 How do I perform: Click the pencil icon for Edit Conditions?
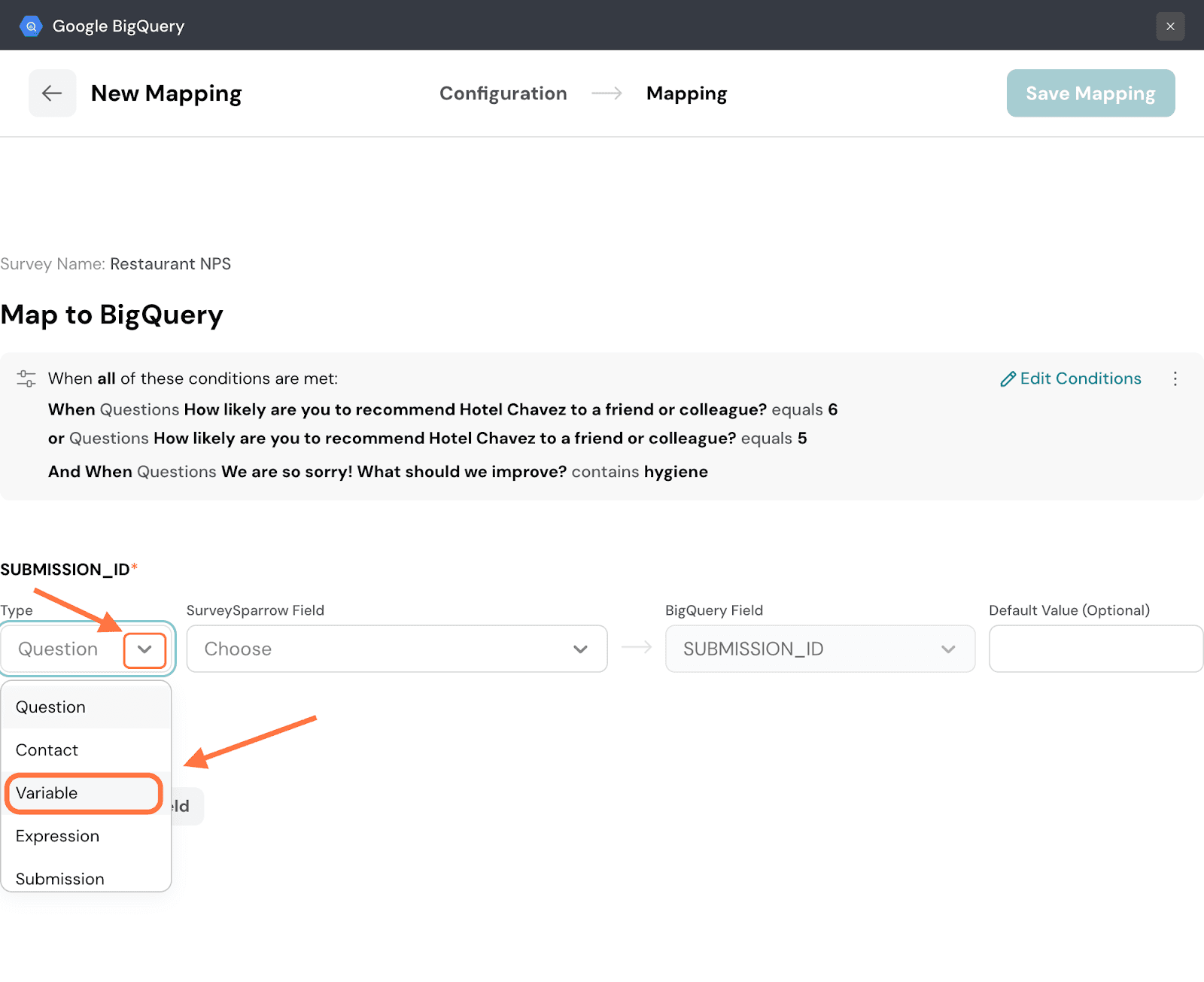tap(1008, 379)
